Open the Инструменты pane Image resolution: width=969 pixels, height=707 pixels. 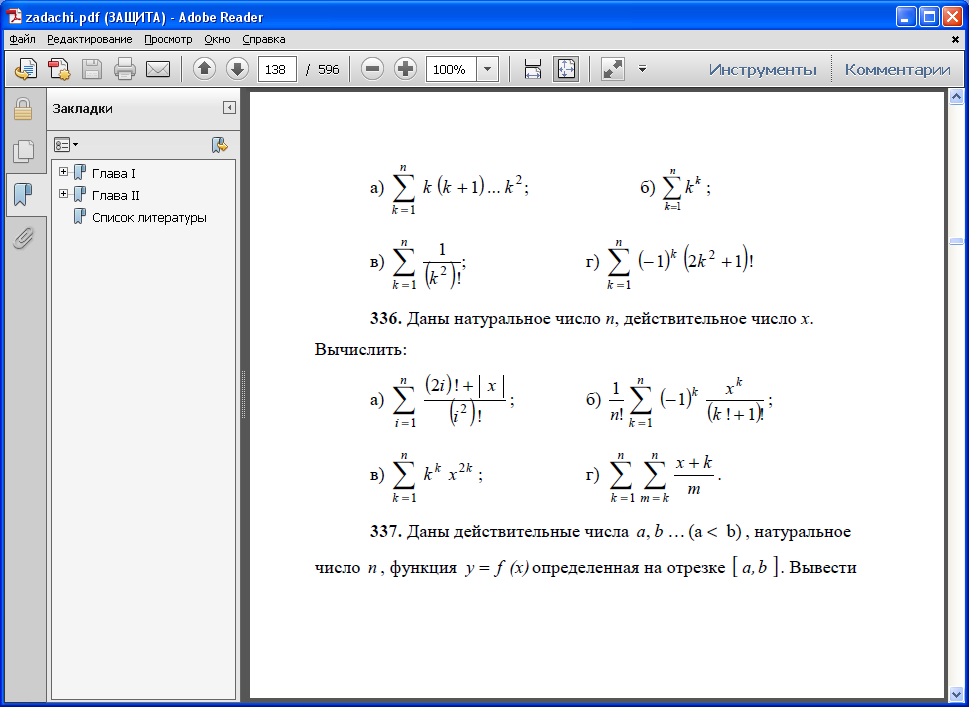click(x=763, y=69)
